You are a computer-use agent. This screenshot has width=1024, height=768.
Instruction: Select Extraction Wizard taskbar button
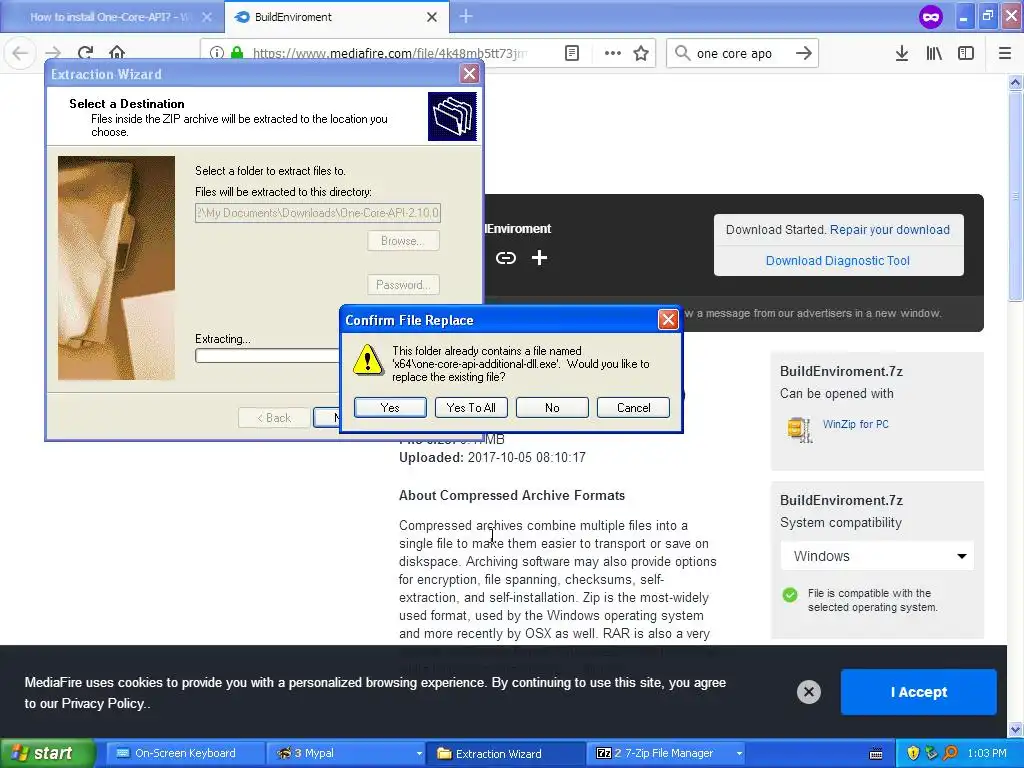click(x=506, y=753)
